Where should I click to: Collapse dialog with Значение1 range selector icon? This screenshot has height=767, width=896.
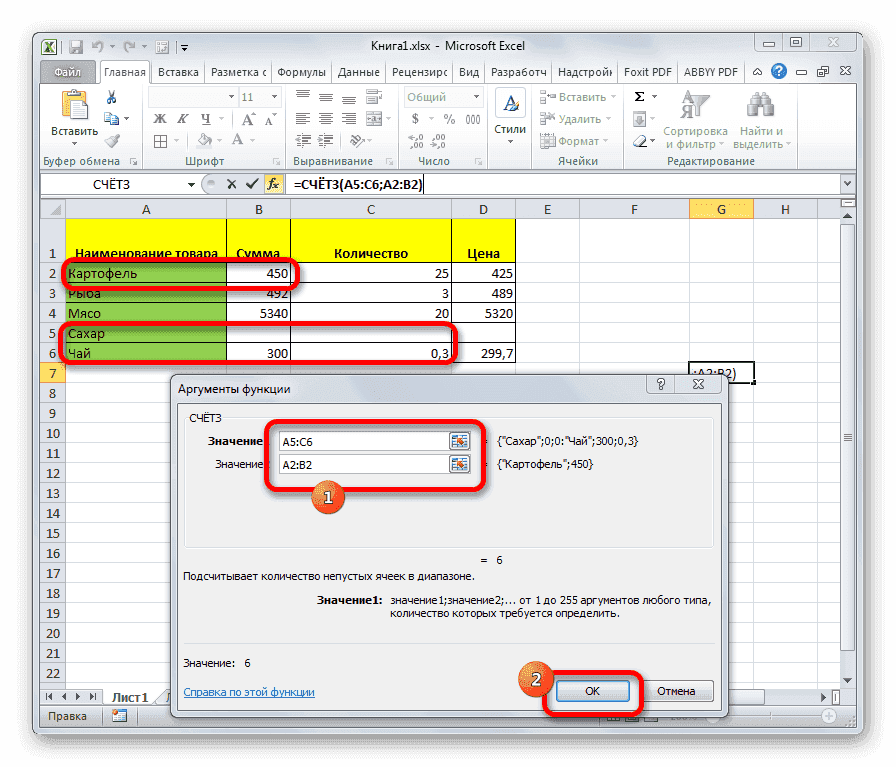[461, 440]
